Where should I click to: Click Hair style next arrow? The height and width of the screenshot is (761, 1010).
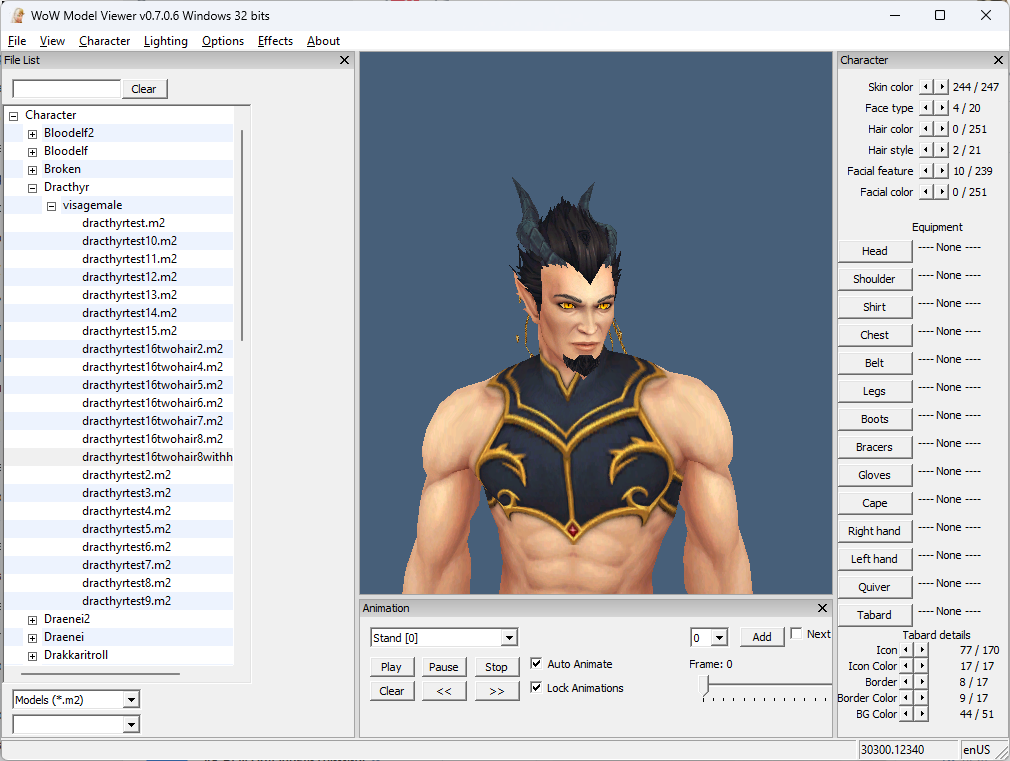pyautogui.click(x=942, y=149)
